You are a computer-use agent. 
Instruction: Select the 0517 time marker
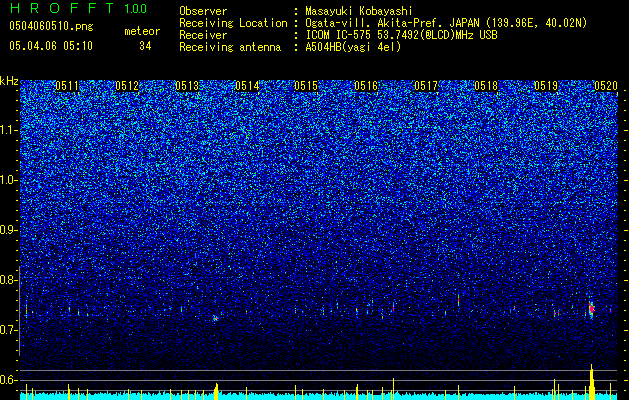pyautogui.click(x=426, y=86)
